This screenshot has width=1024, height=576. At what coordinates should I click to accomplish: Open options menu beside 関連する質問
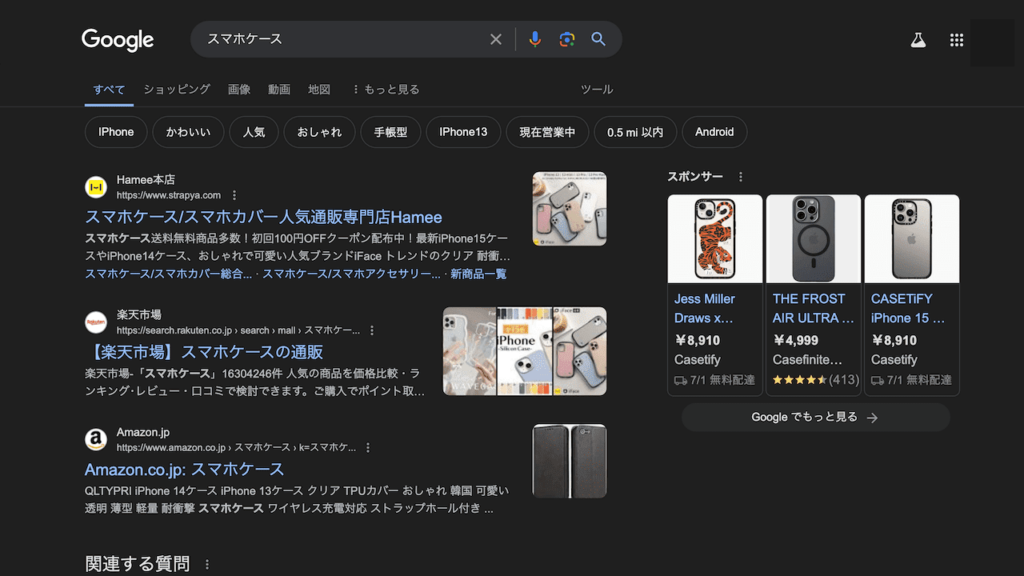click(207, 564)
